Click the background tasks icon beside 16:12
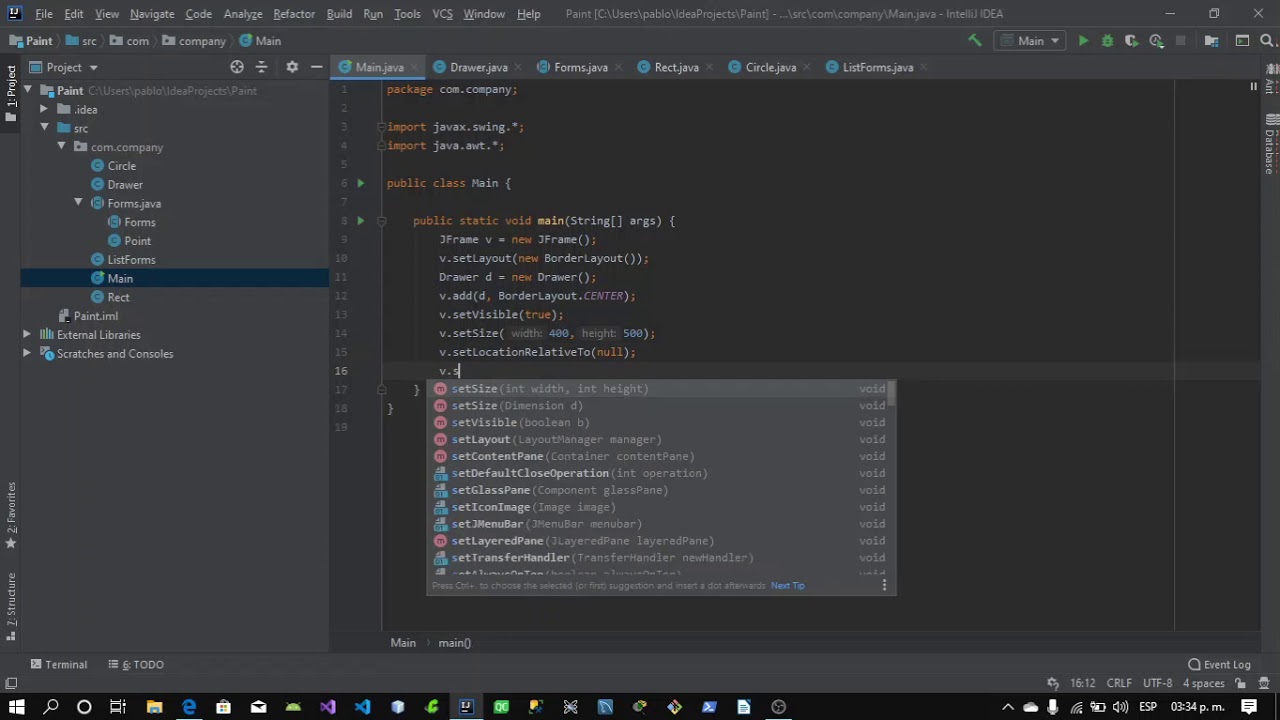The height and width of the screenshot is (720, 1280). (1053, 683)
